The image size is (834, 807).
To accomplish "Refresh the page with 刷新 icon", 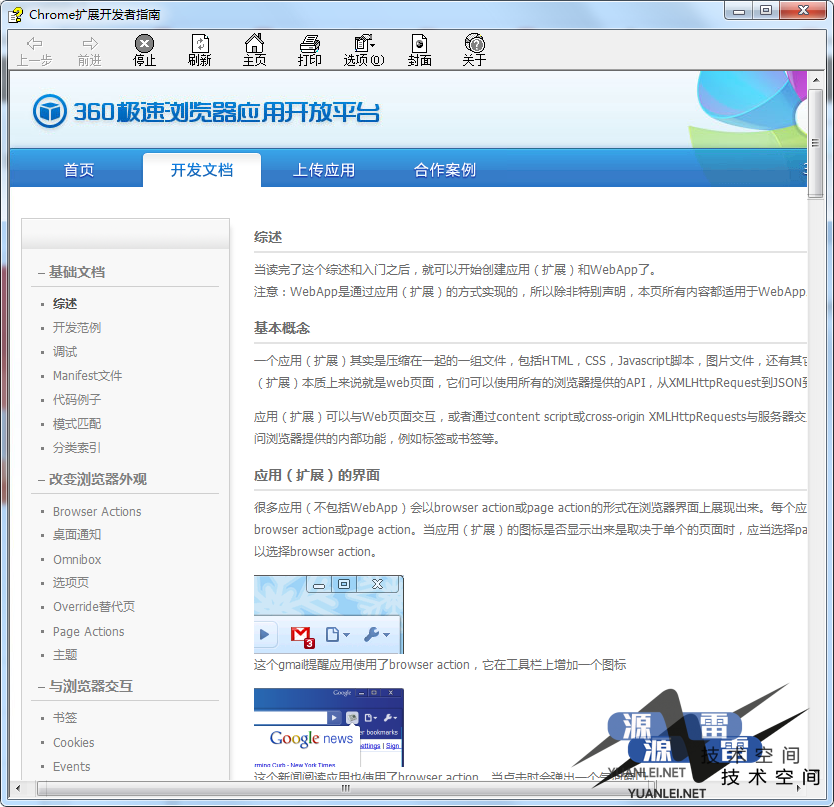I will [x=199, y=43].
